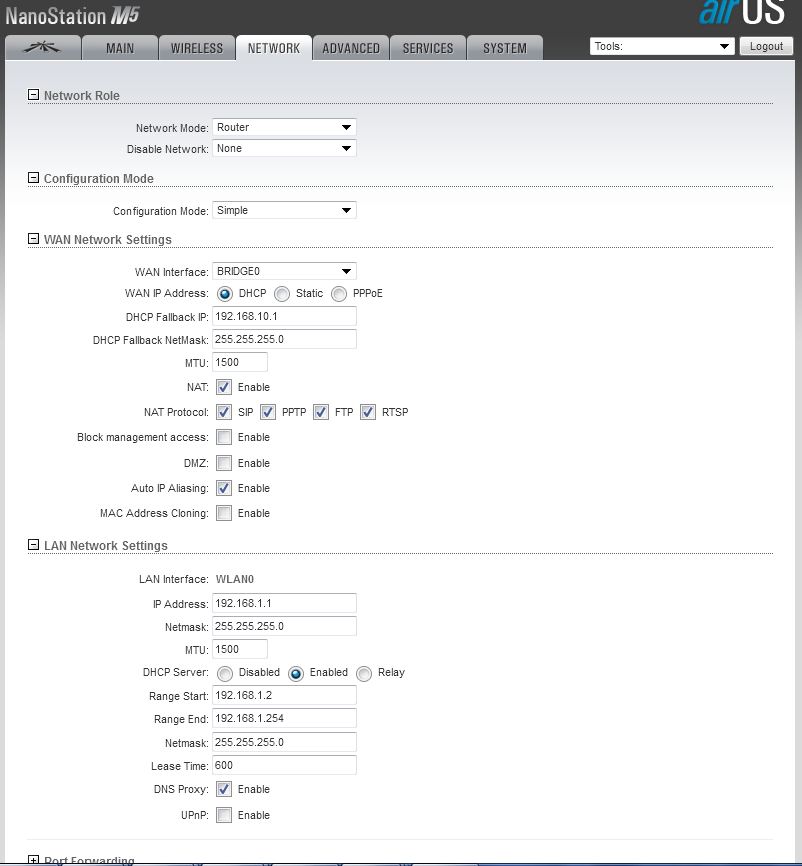Toggle the PPTP NAT protocol checkbox

coord(268,412)
